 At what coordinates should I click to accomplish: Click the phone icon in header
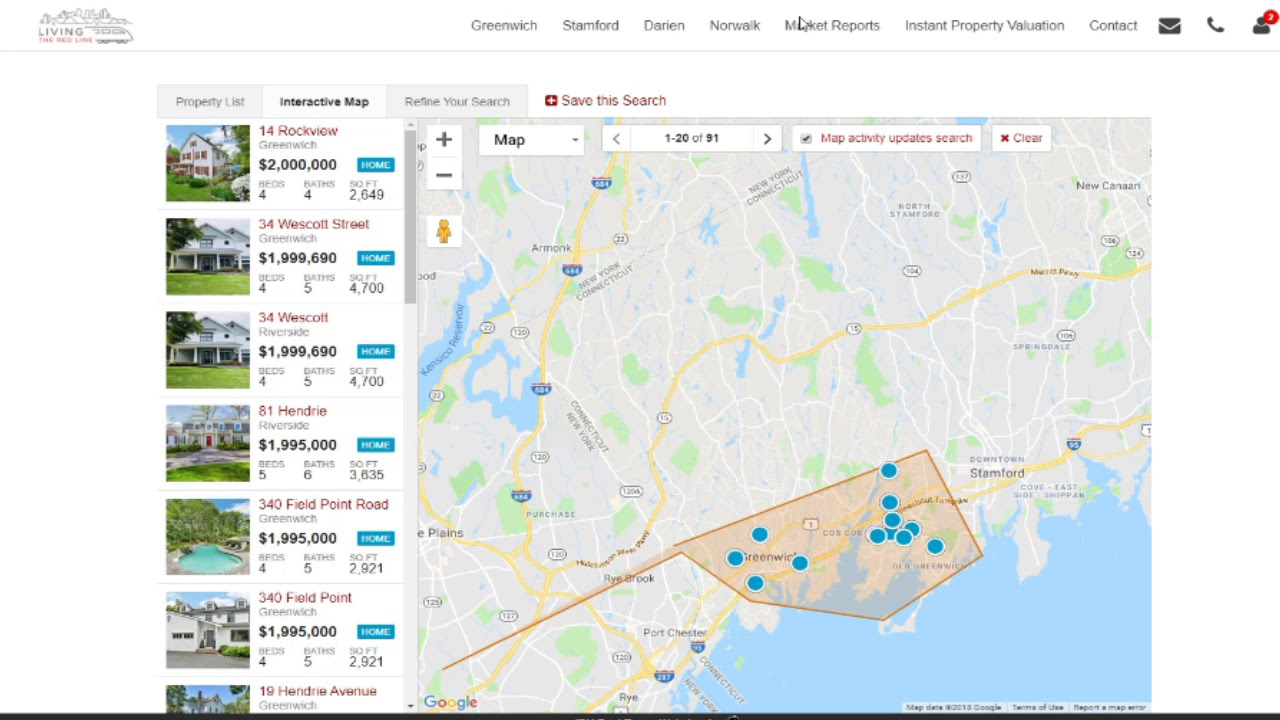pos(1215,26)
